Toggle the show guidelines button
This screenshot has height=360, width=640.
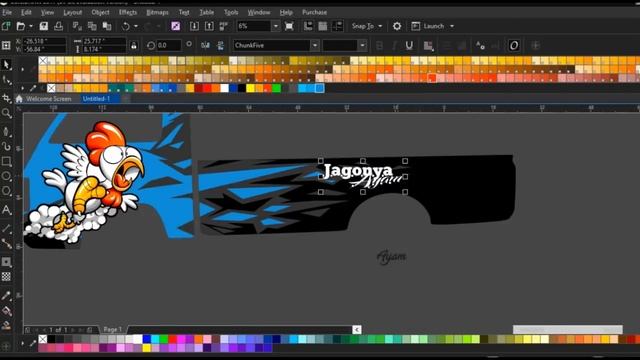(338, 26)
